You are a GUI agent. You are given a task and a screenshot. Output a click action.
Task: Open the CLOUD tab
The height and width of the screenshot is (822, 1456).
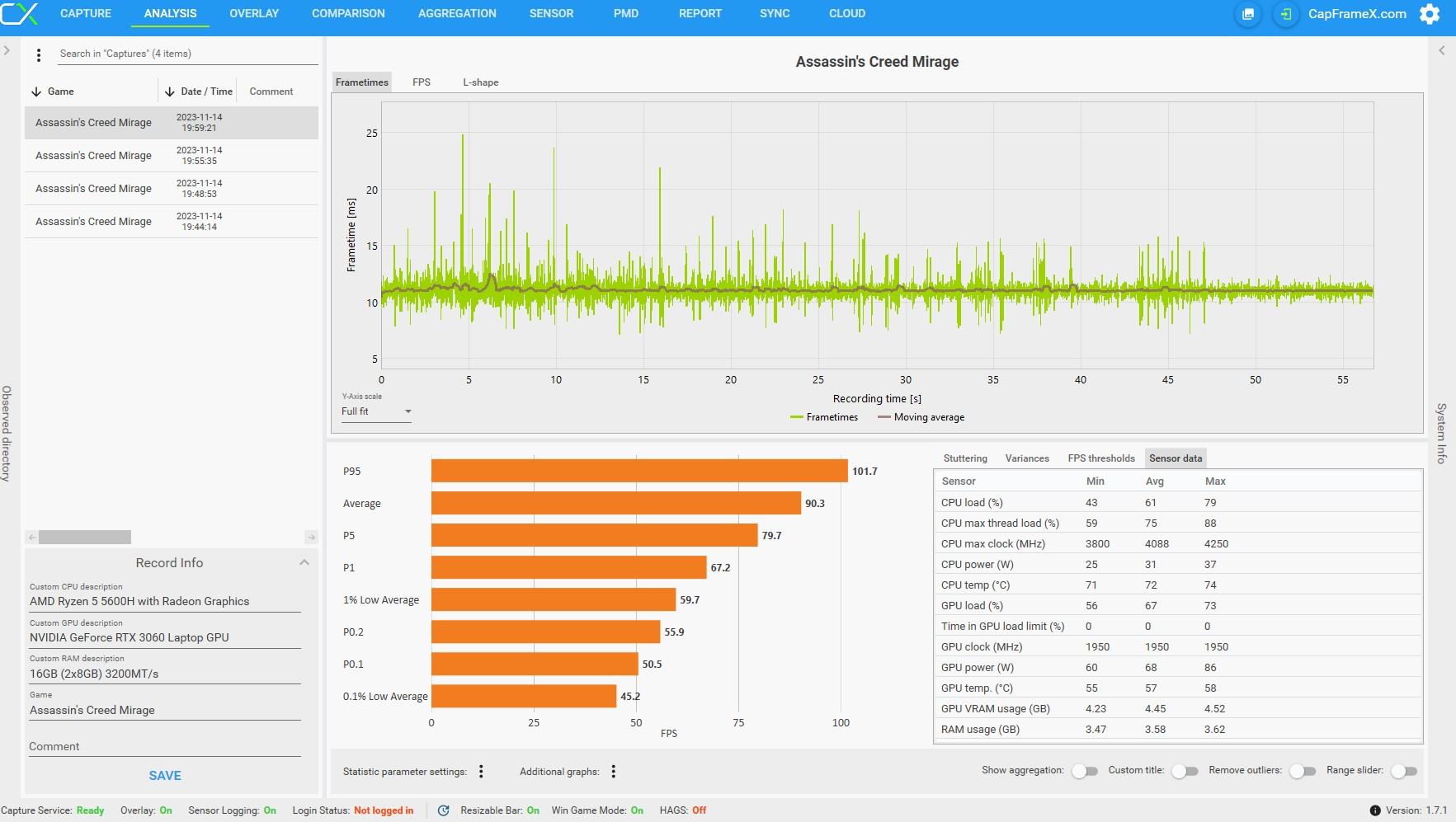[847, 13]
